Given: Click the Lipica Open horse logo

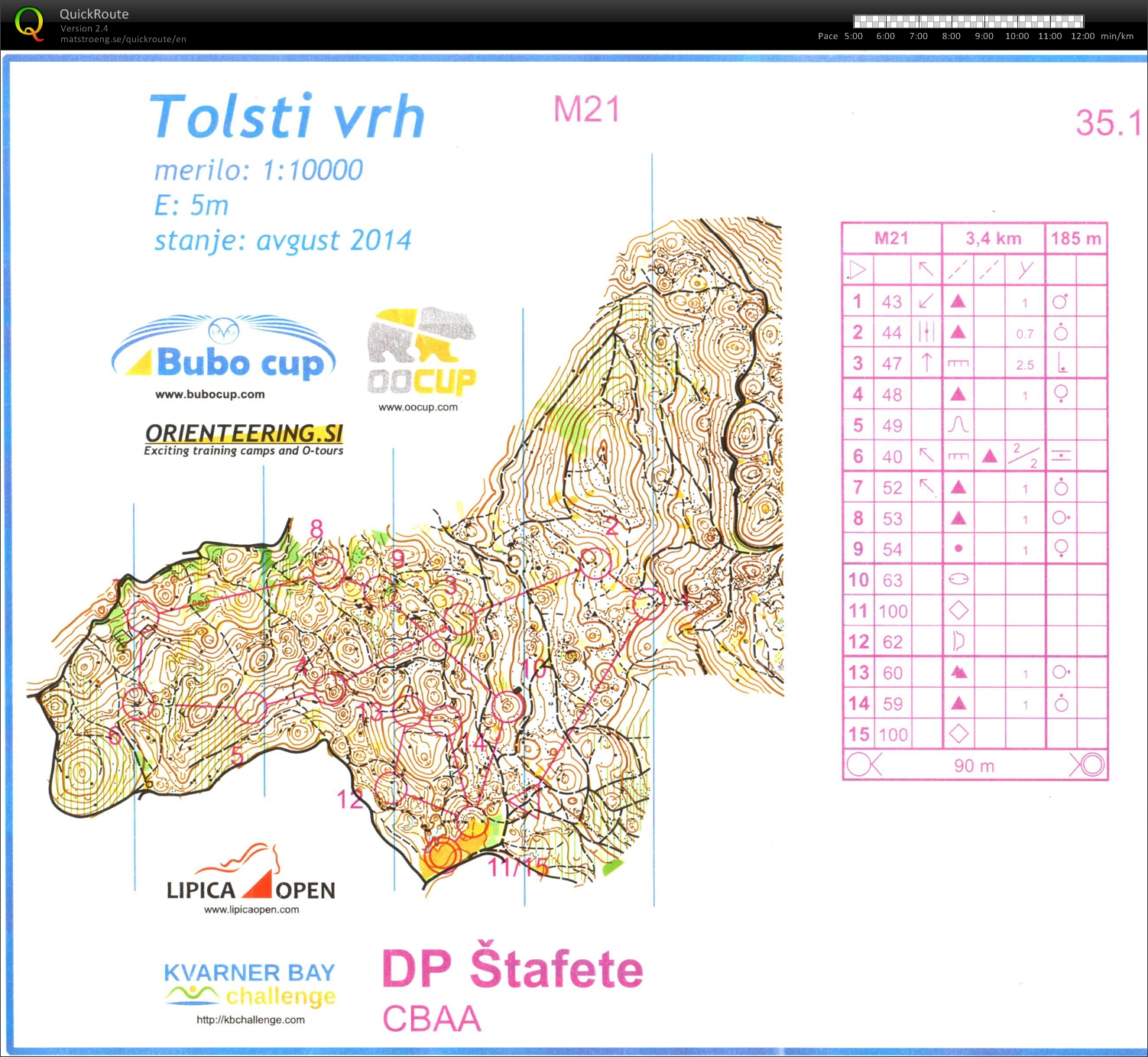Looking at the screenshot, I should pos(251,873).
